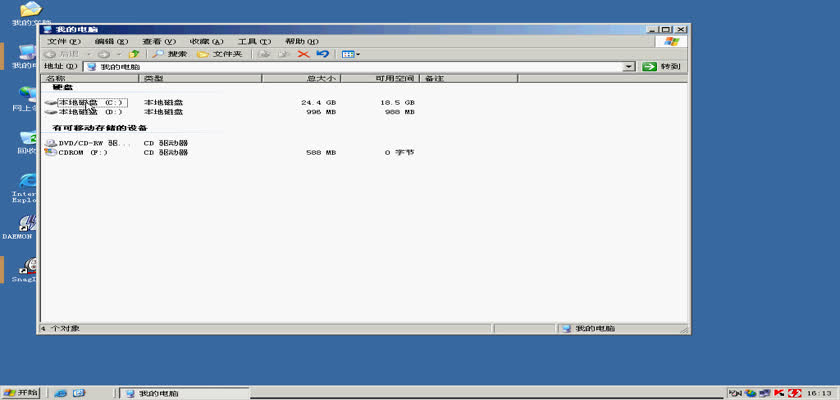The image size is (840, 400).
Task: Open the 收藏(A) menu
Action: (x=206, y=41)
